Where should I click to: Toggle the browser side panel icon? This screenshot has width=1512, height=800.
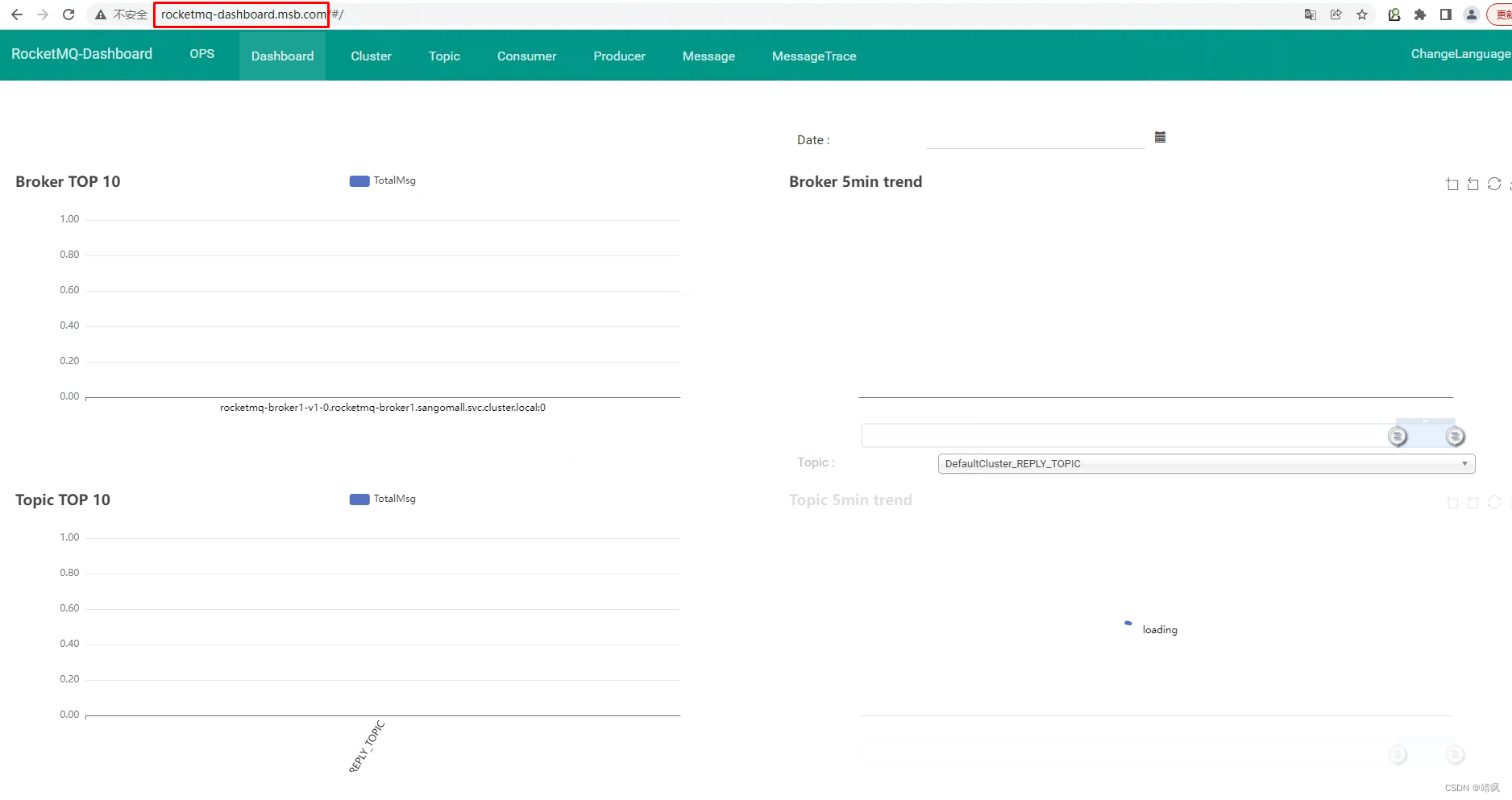(1446, 15)
